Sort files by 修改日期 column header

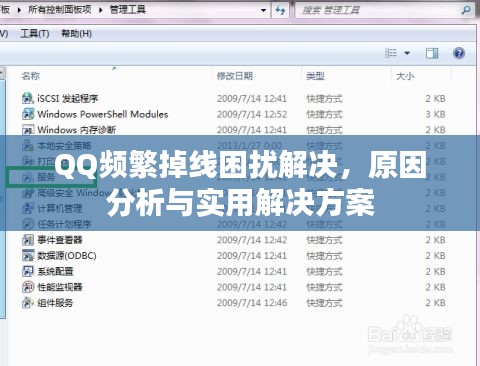(x=235, y=76)
